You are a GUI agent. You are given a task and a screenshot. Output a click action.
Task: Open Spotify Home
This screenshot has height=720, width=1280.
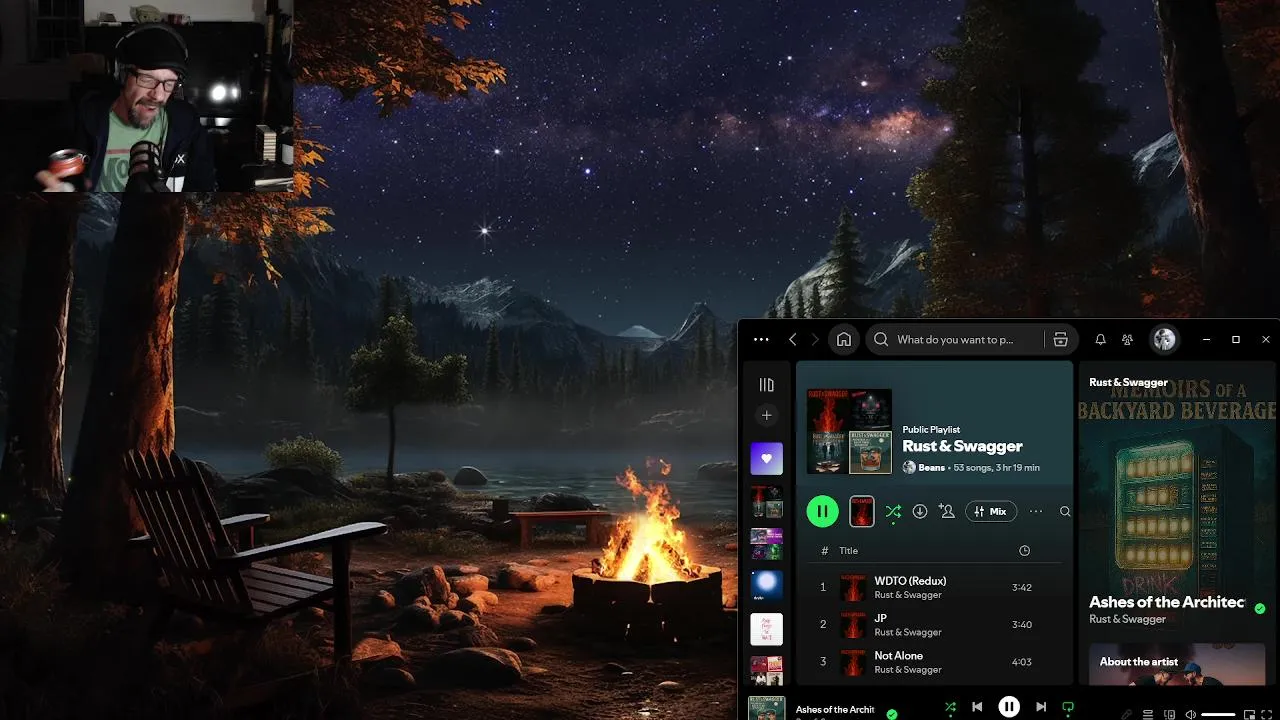click(x=844, y=340)
